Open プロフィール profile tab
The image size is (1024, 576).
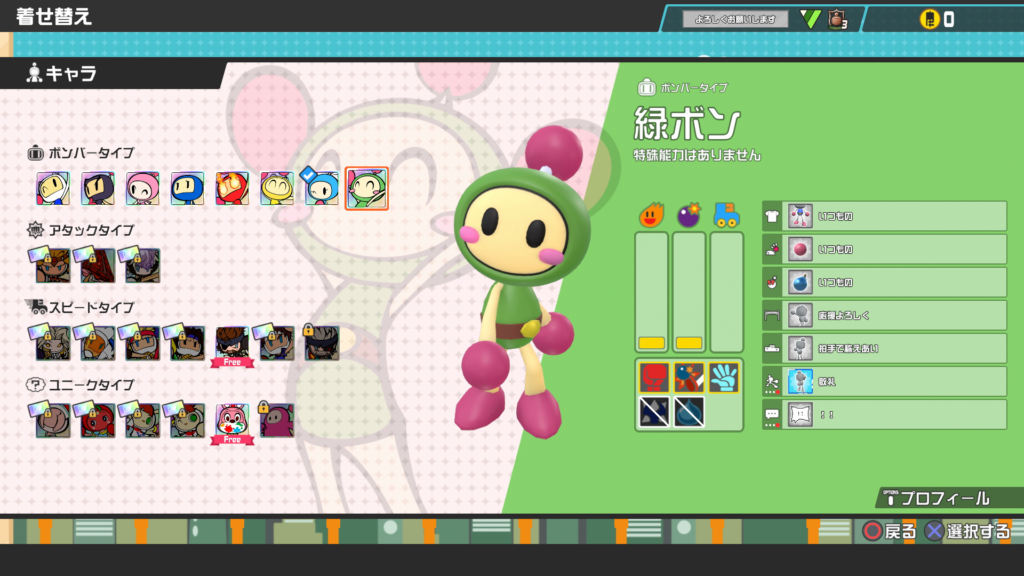click(x=942, y=498)
